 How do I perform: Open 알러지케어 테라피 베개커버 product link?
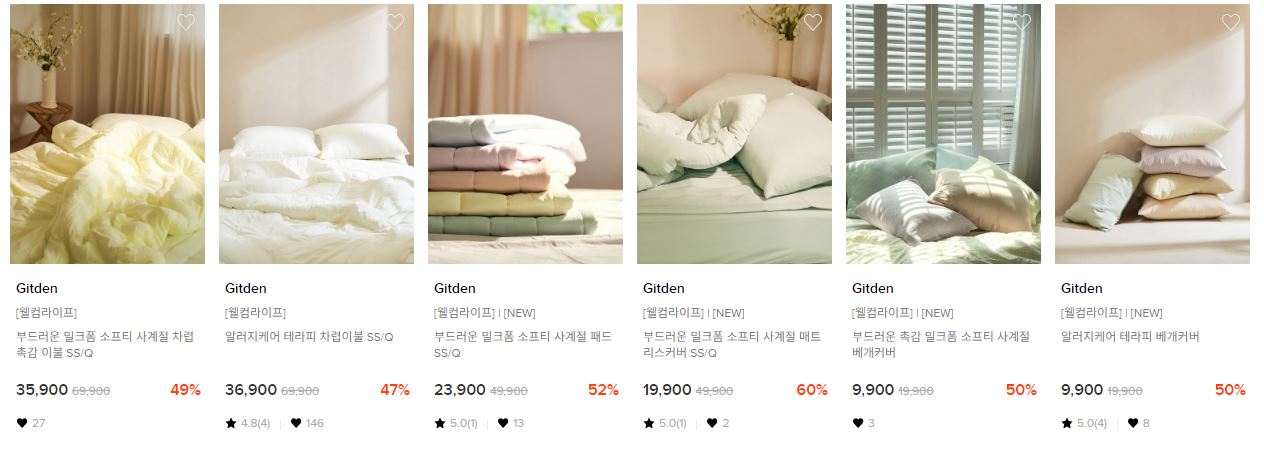(x=1130, y=337)
